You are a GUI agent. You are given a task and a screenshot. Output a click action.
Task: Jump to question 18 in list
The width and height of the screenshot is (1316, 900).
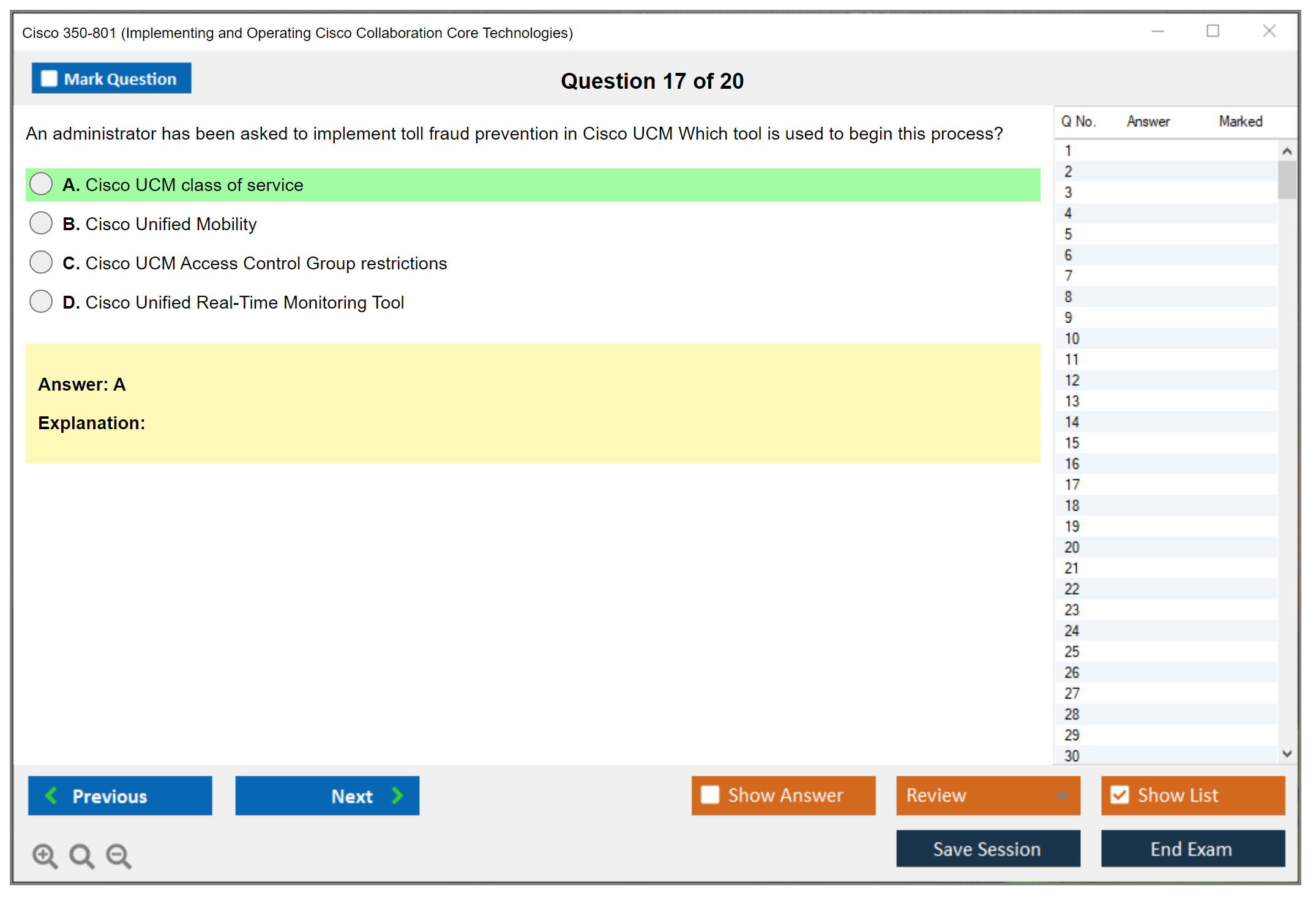coord(1072,506)
